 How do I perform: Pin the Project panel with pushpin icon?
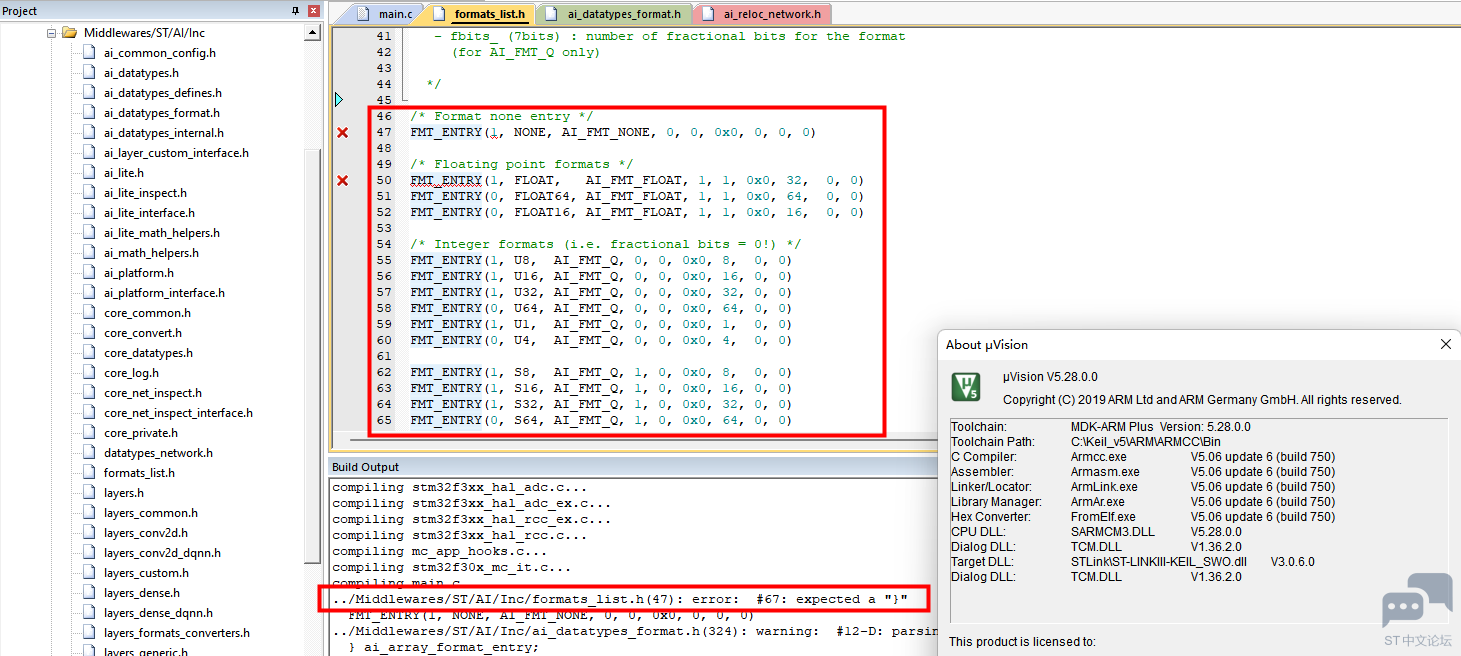pyautogui.click(x=296, y=10)
